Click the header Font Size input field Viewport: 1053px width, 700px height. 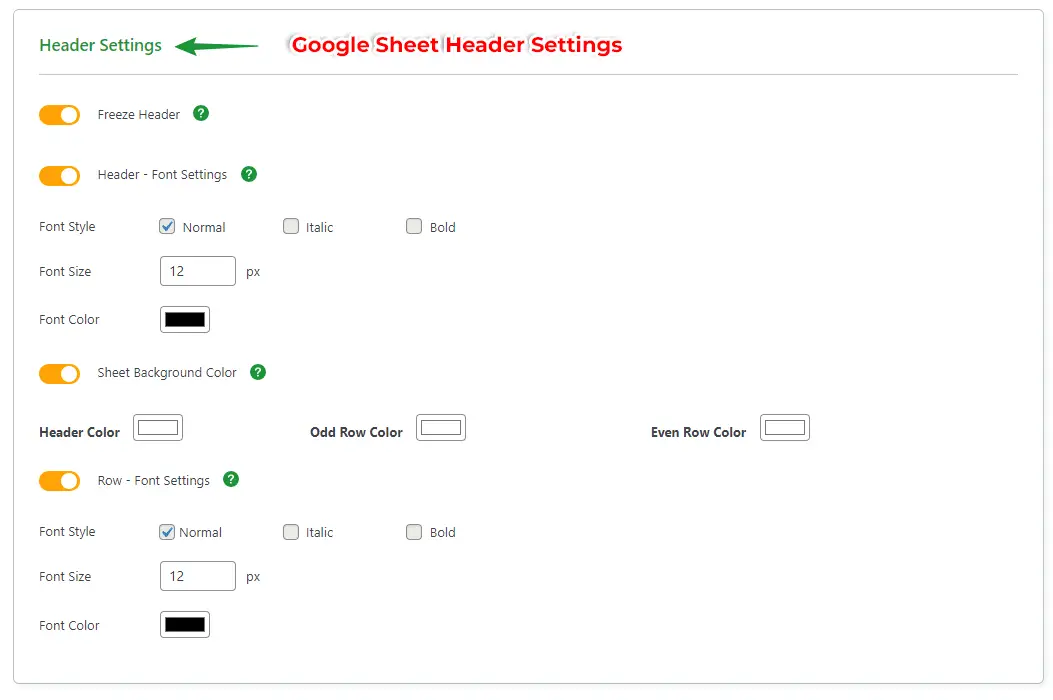pyautogui.click(x=197, y=271)
